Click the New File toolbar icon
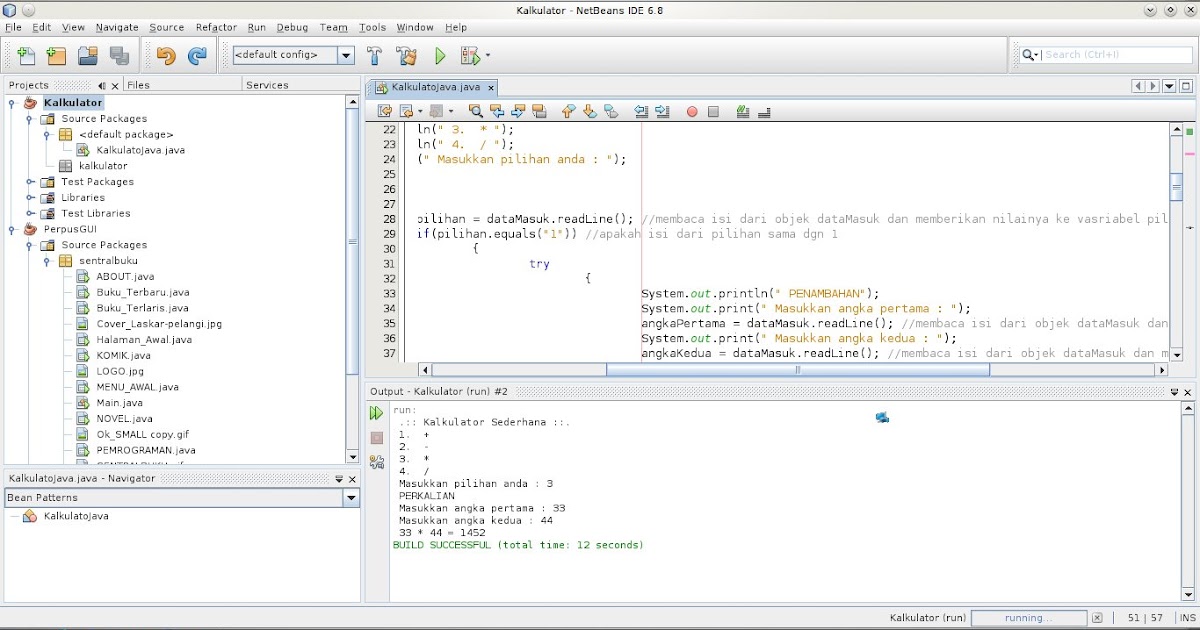1200x630 pixels. (x=26, y=56)
